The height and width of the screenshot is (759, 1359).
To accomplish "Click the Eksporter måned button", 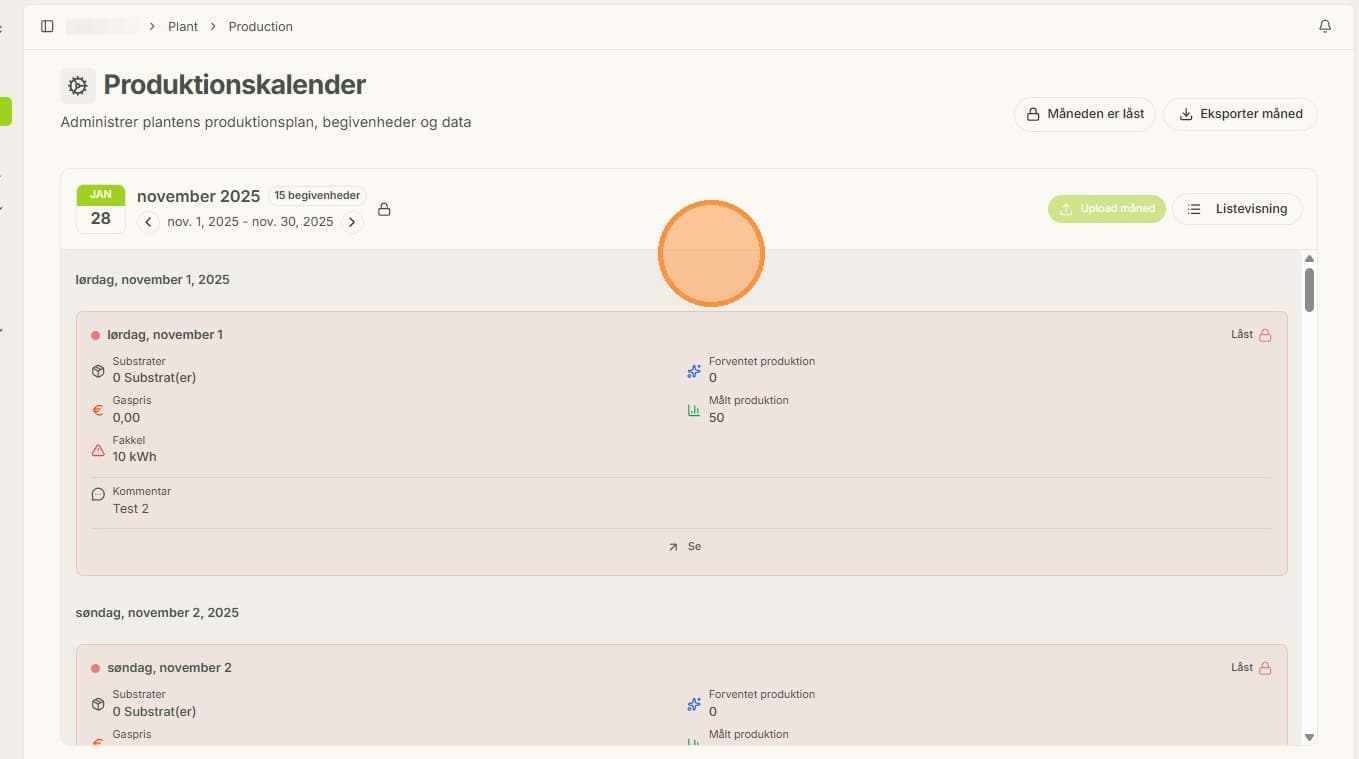I will pos(1240,114).
